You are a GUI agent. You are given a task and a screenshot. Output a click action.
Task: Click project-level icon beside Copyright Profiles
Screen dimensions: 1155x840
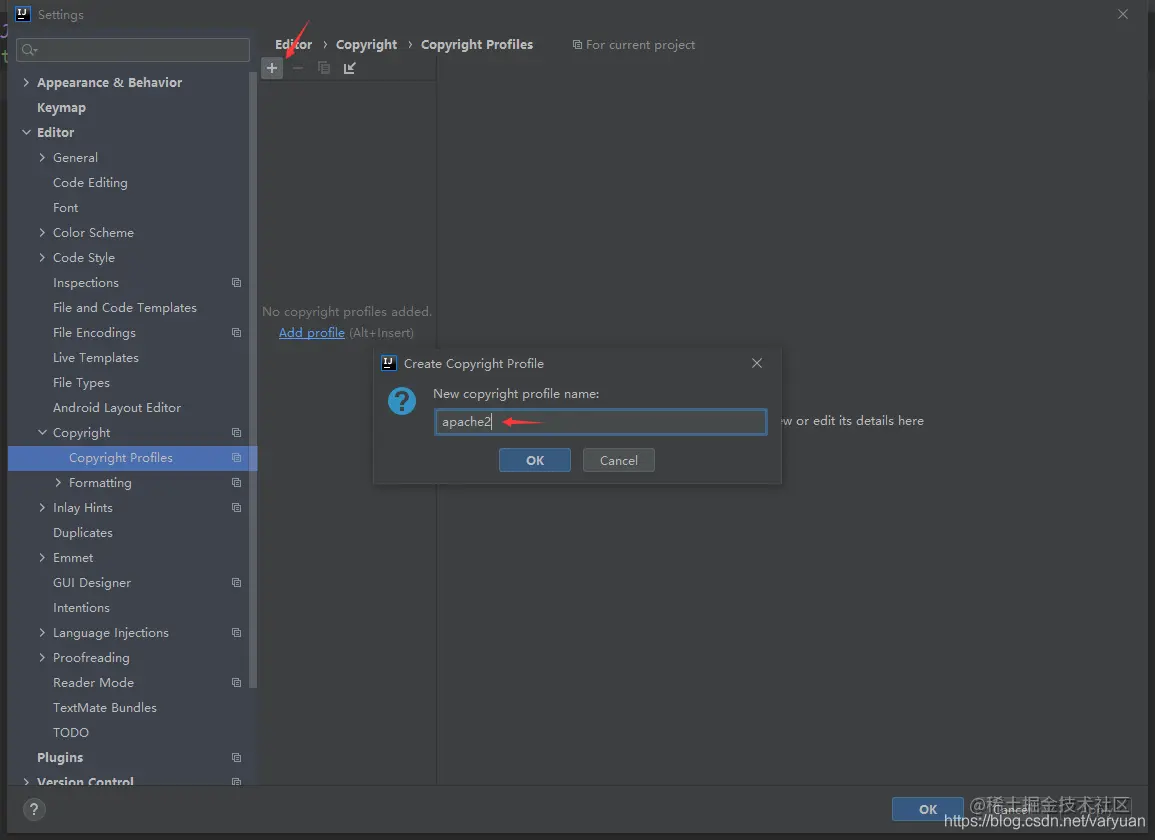[x=236, y=458]
